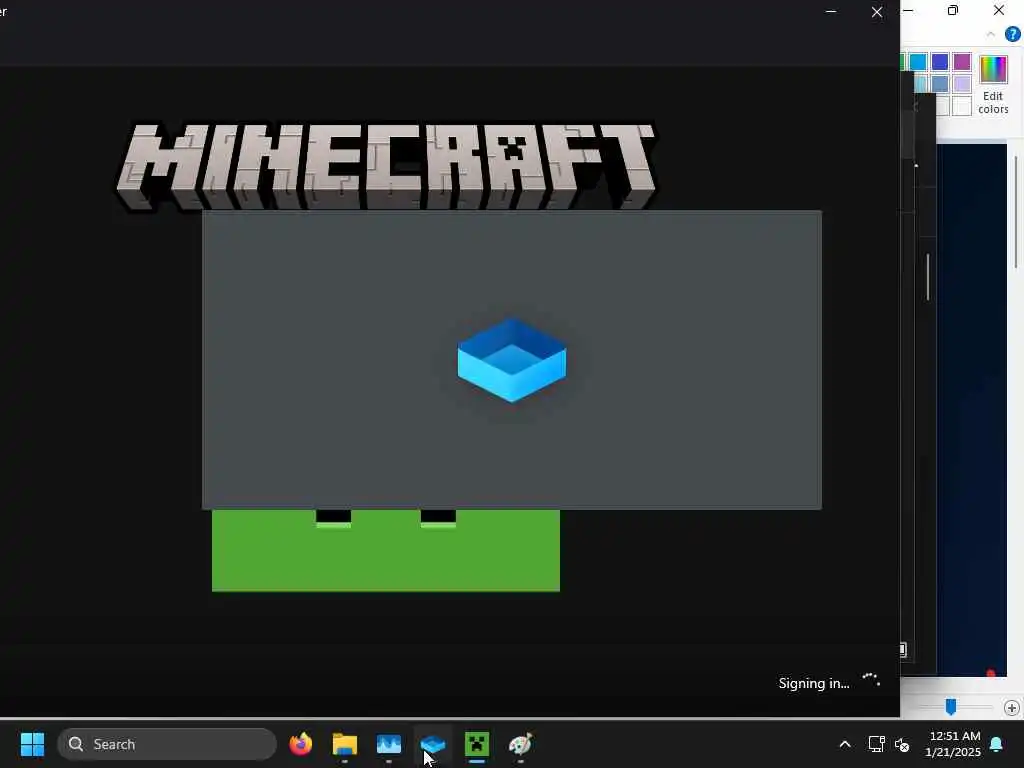
Task: Open Edit colors in Paint
Action: [993, 85]
